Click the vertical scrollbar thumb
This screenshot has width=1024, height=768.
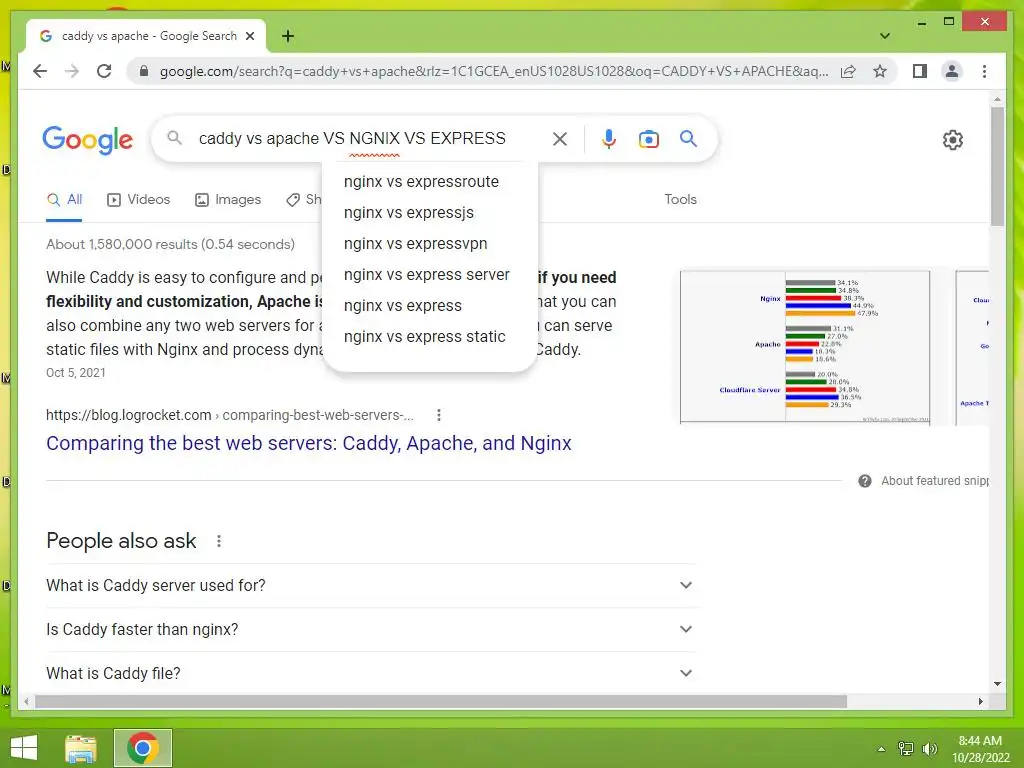pos(997,167)
